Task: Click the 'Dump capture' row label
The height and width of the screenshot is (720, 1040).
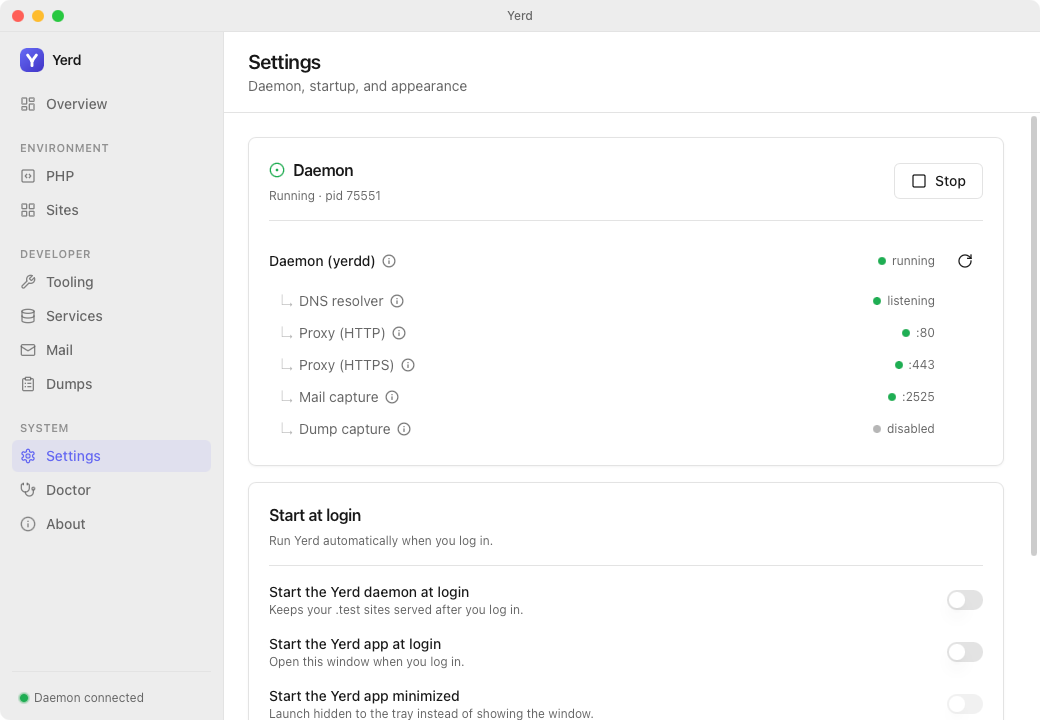Action: [344, 429]
